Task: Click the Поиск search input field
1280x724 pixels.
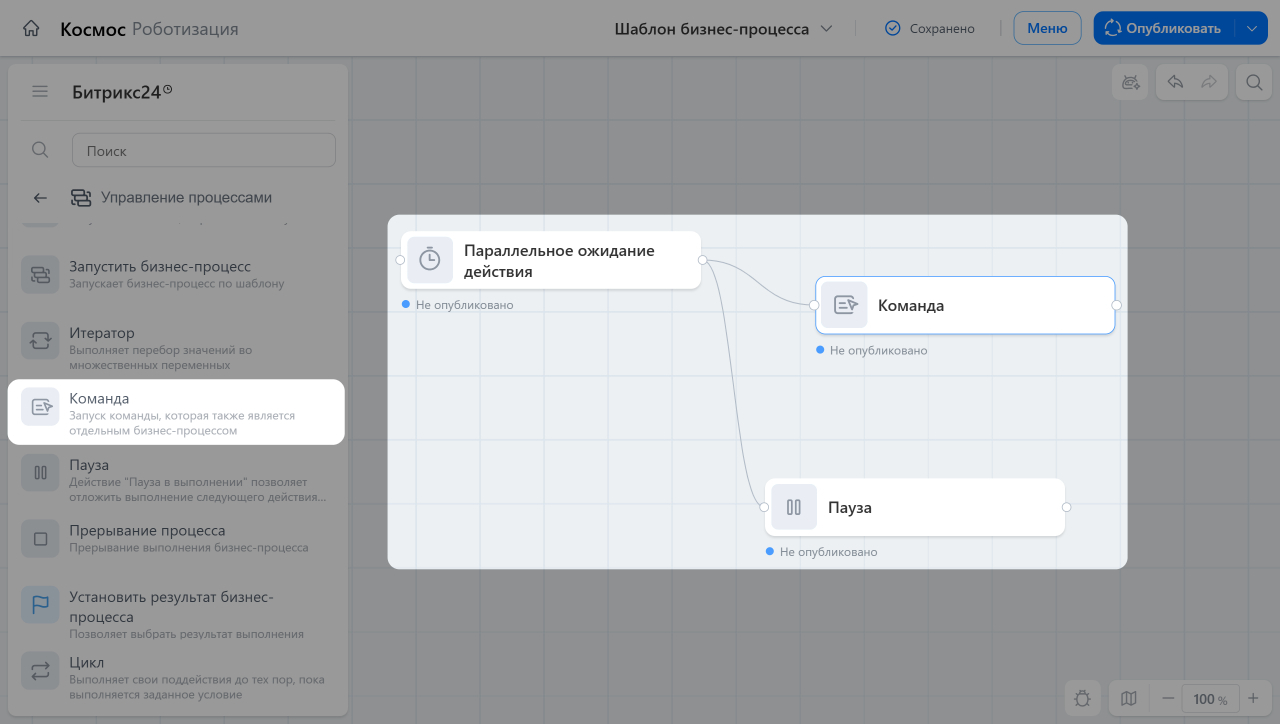Action: point(204,150)
